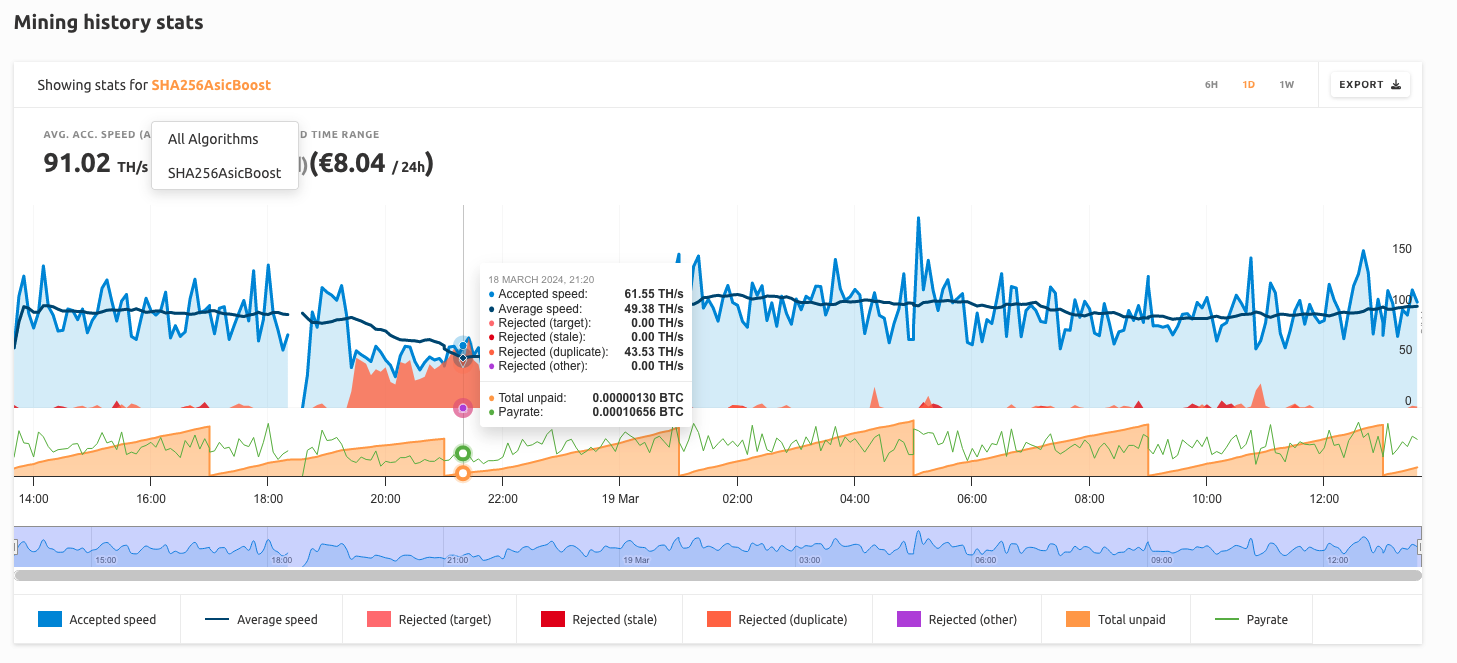Click the Average speed line icon in legend
This screenshot has height=663, width=1457.
[x=214, y=619]
